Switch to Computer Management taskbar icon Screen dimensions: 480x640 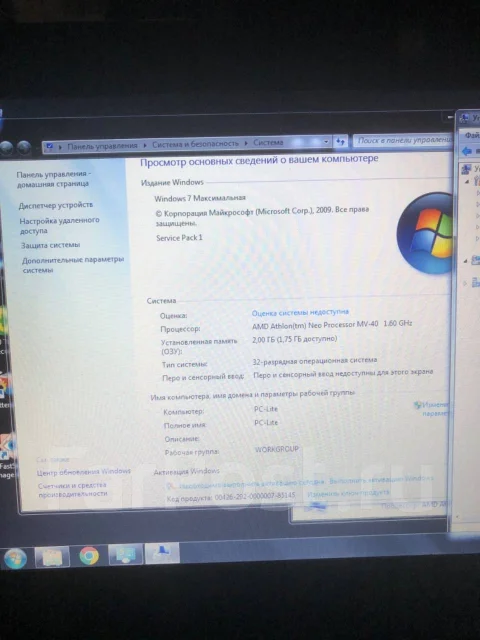click(162, 553)
